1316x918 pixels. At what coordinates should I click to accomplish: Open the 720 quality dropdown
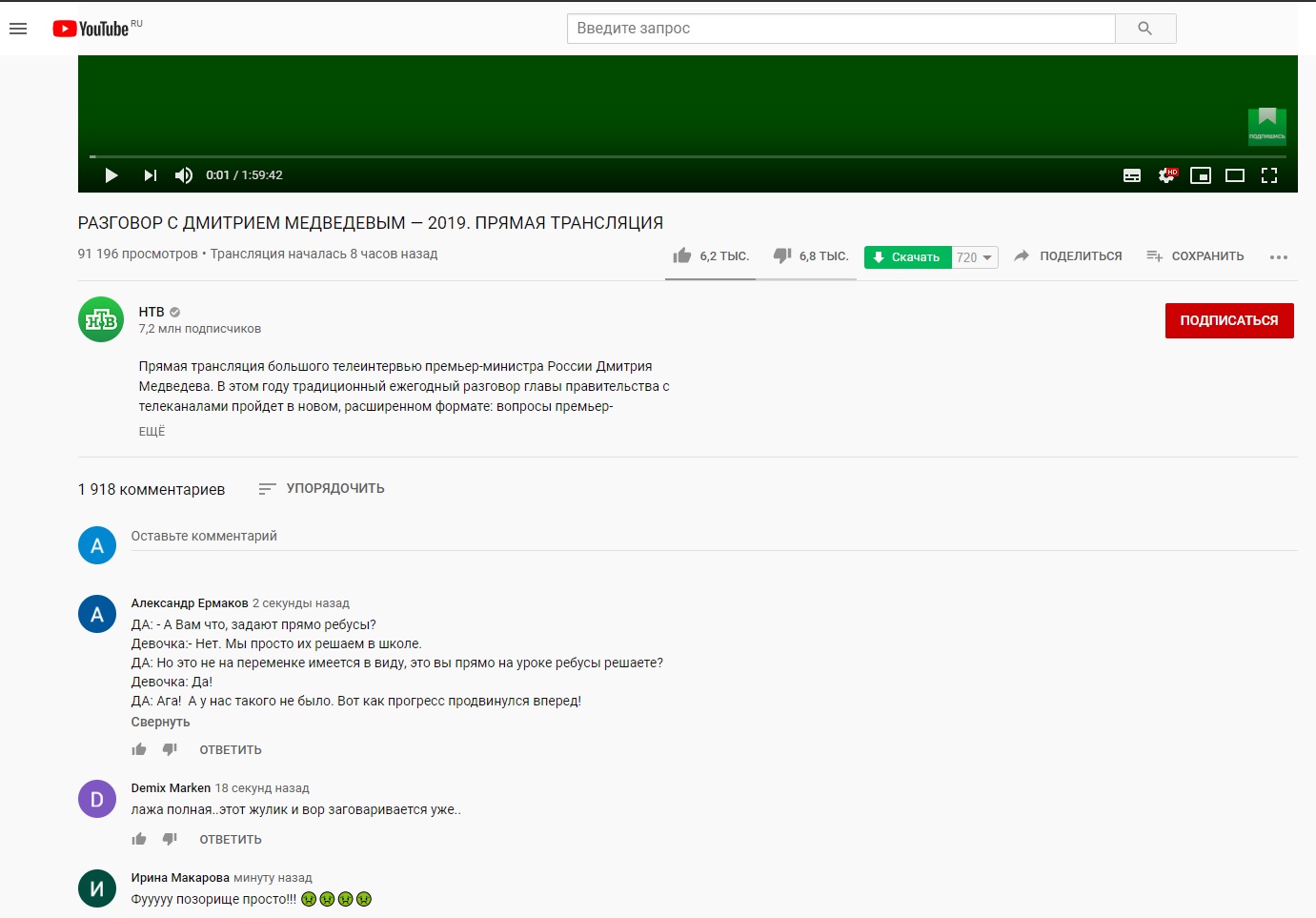[975, 257]
